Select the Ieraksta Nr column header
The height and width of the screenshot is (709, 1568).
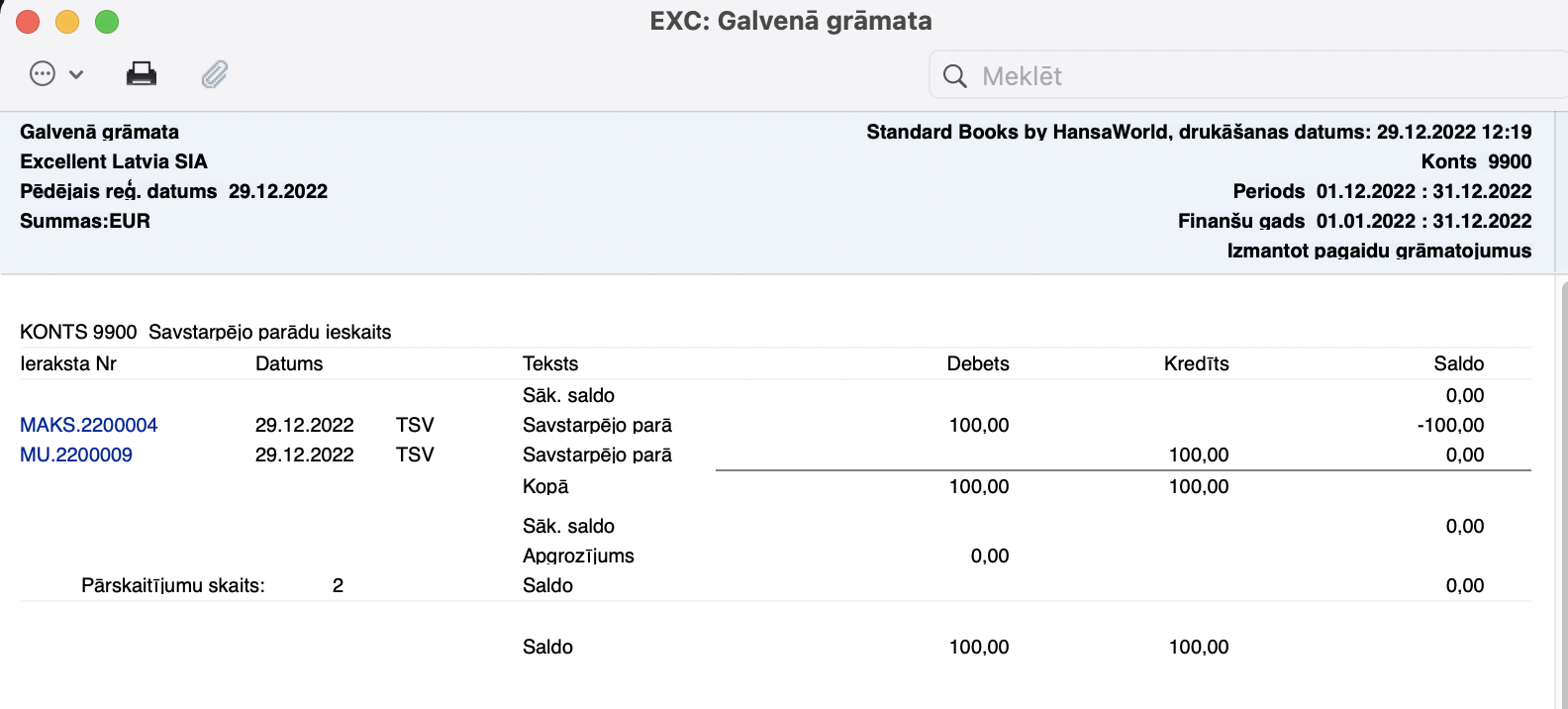(x=68, y=363)
